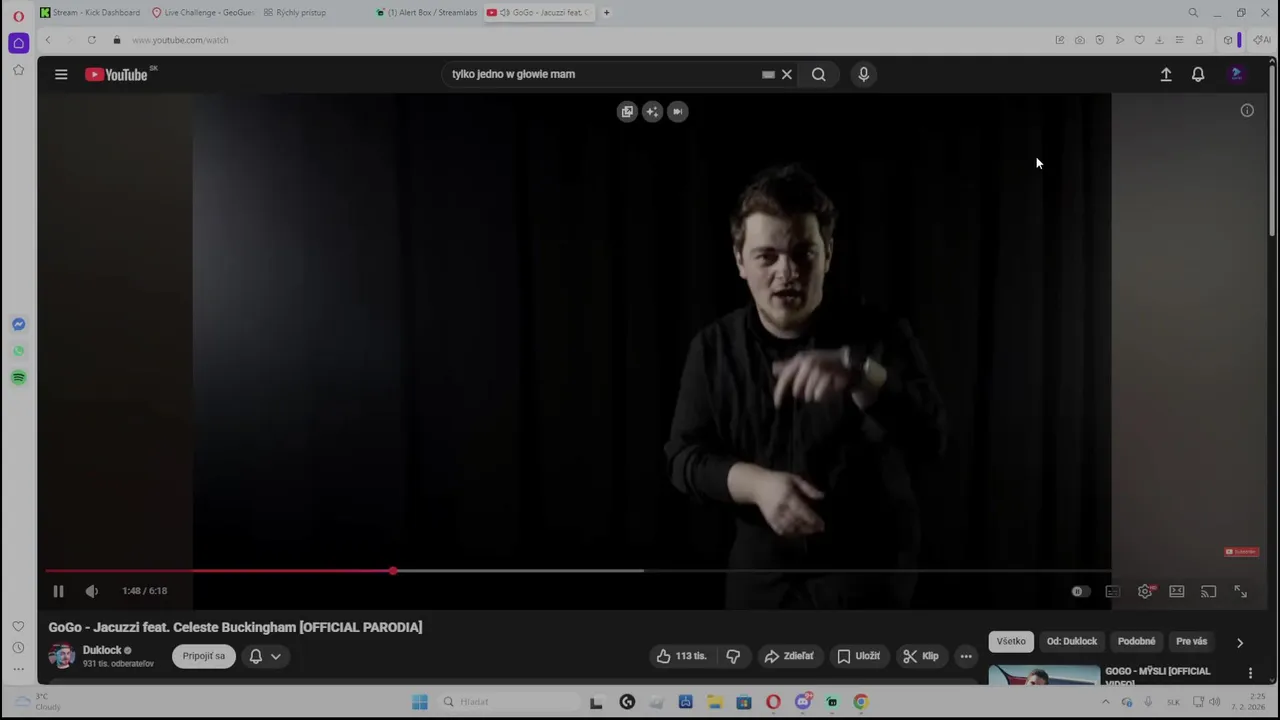Open the upload/create video button

click(x=1166, y=74)
